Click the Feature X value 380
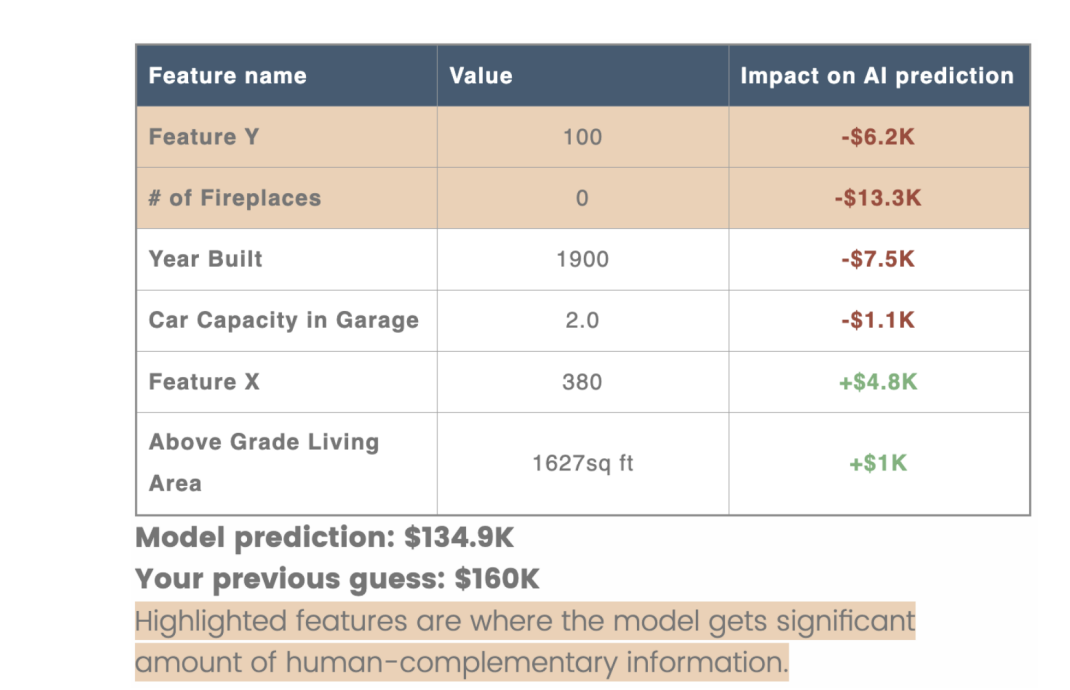Viewport: 1070px width, 690px height. (x=582, y=382)
